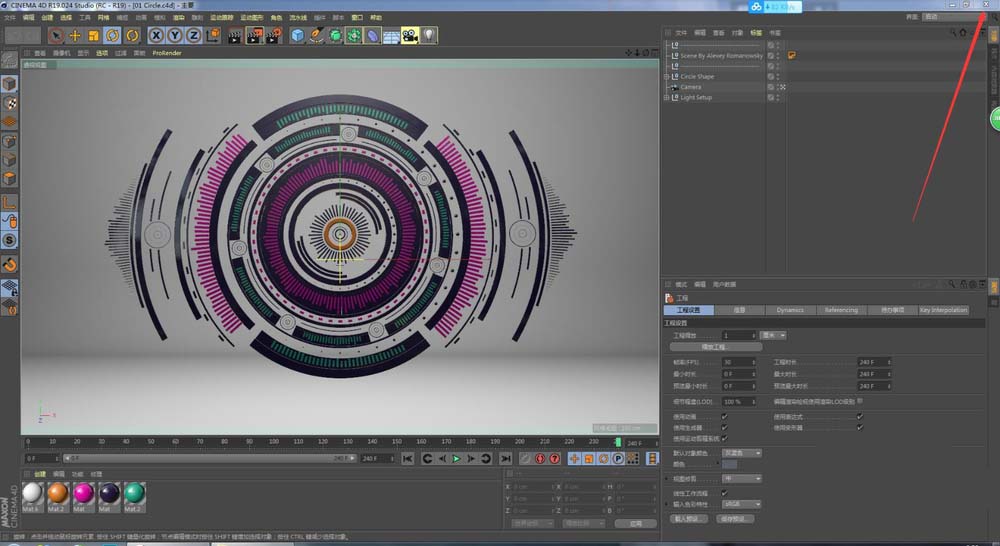The image size is (1000, 546).
Task: Add a Light object from toolbar
Action: (428, 35)
